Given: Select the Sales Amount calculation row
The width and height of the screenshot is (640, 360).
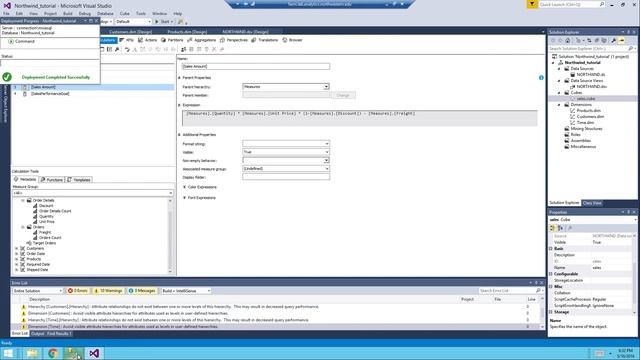Looking at the screenshot, I should pos(93,87).
